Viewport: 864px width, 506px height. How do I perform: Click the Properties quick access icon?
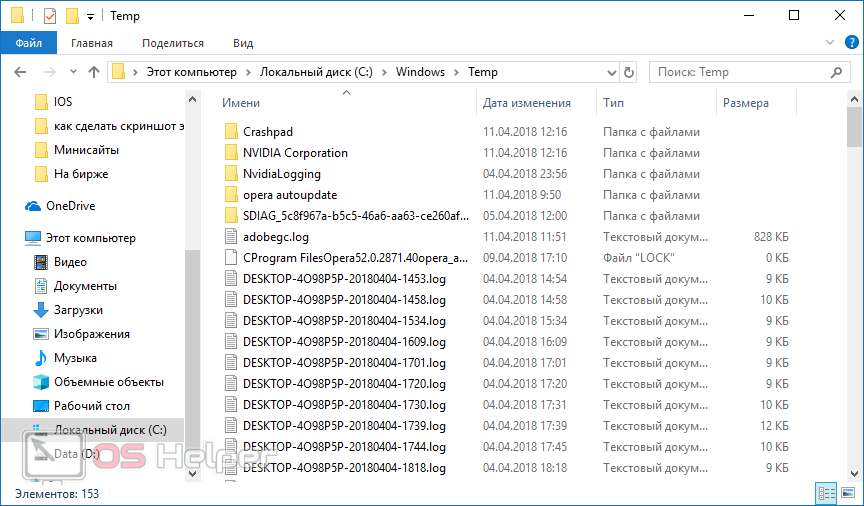(x=50, y=16)
